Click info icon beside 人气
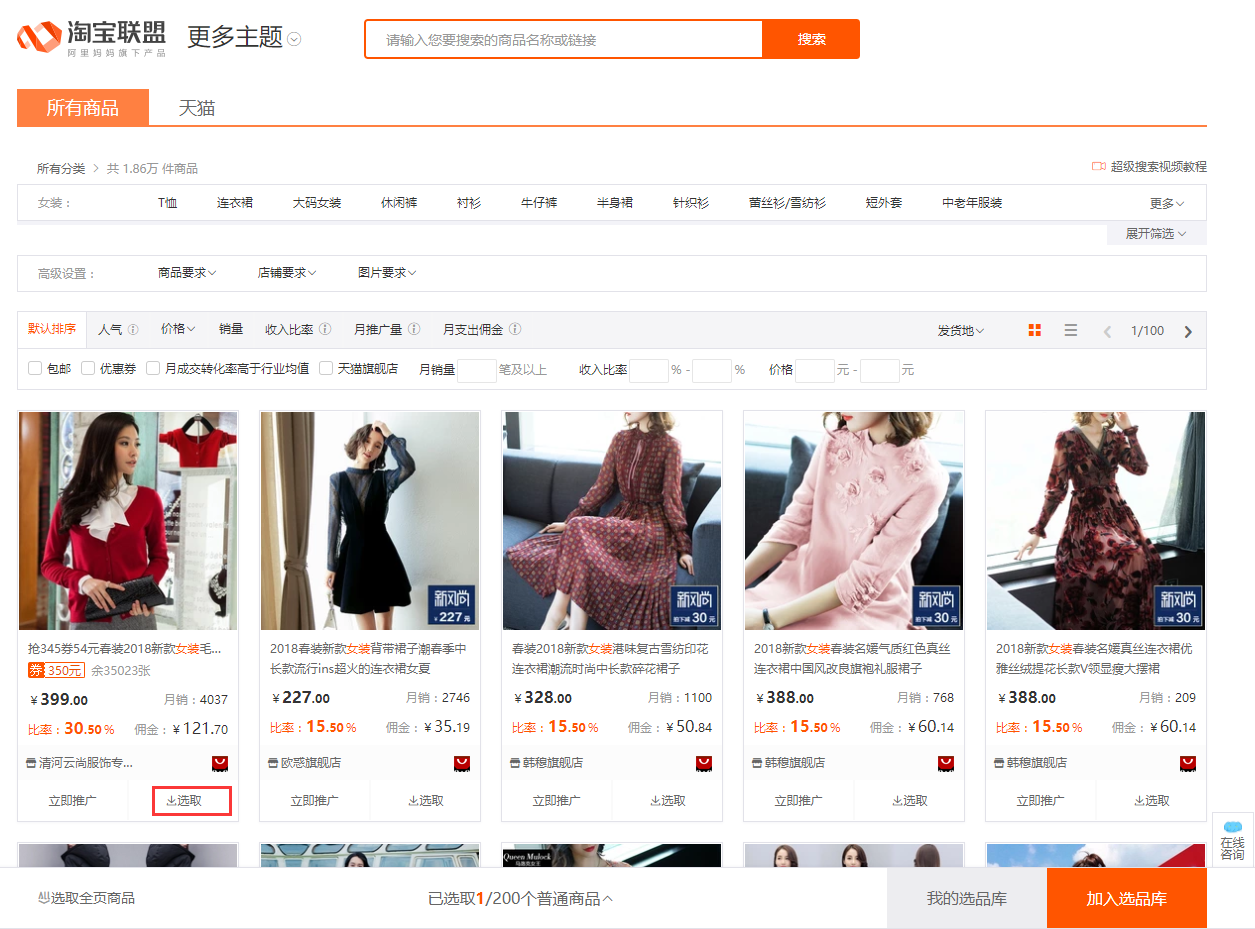 (x=133, y=329)
